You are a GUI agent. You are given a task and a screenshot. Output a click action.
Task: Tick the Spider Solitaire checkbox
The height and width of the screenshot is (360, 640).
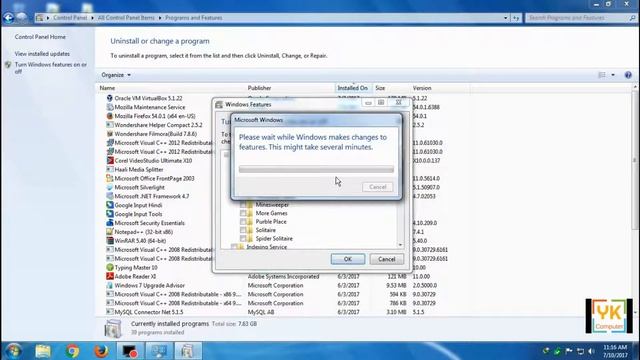tap(243, 238)
